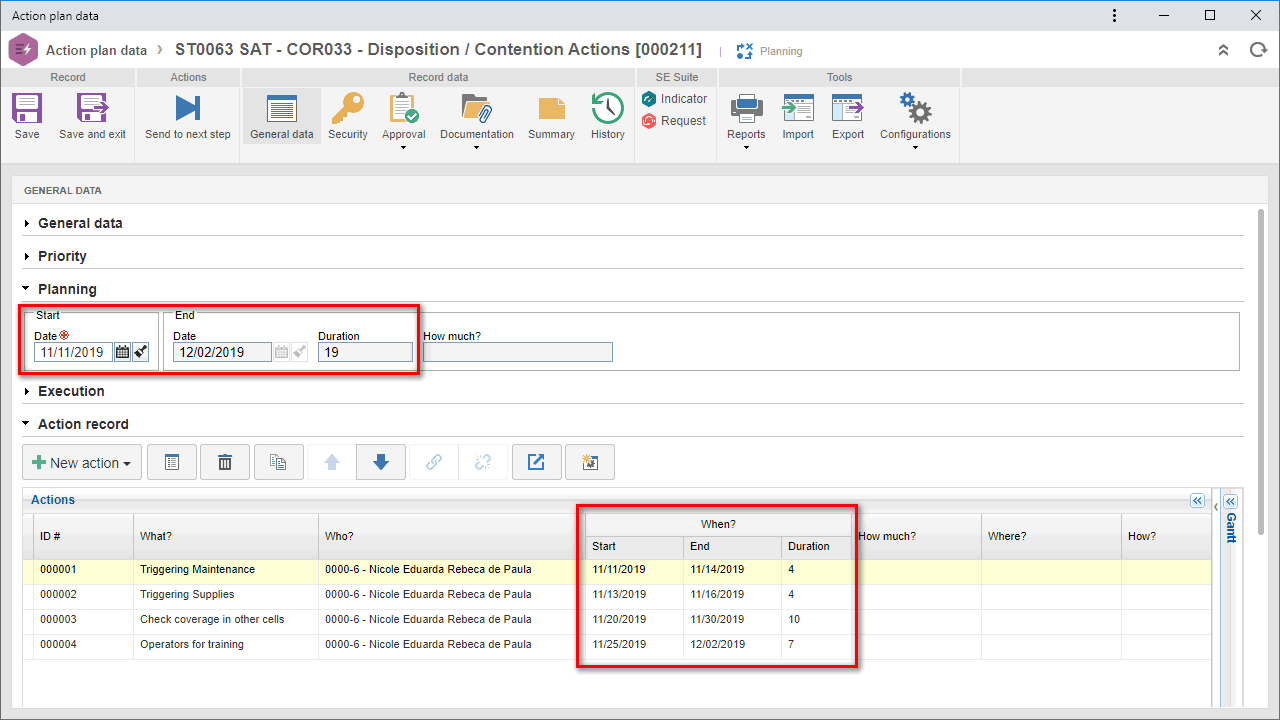Expand the Documentation dropdown arrow
The width and height of the screenshot is (1280, 720).
(x=477, y=148)
